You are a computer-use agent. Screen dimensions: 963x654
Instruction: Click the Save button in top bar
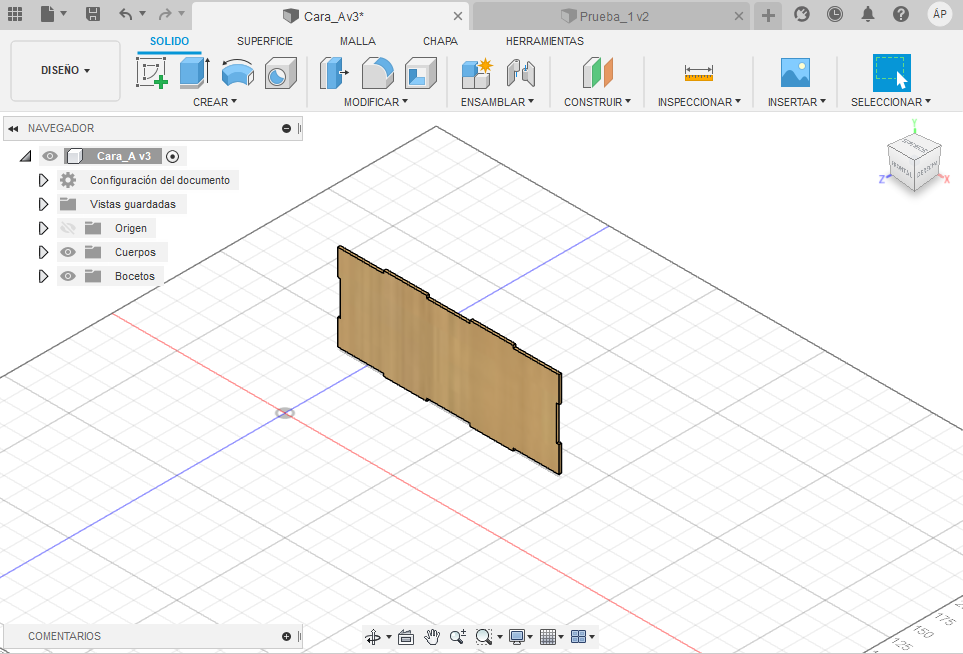pos(93,14)
